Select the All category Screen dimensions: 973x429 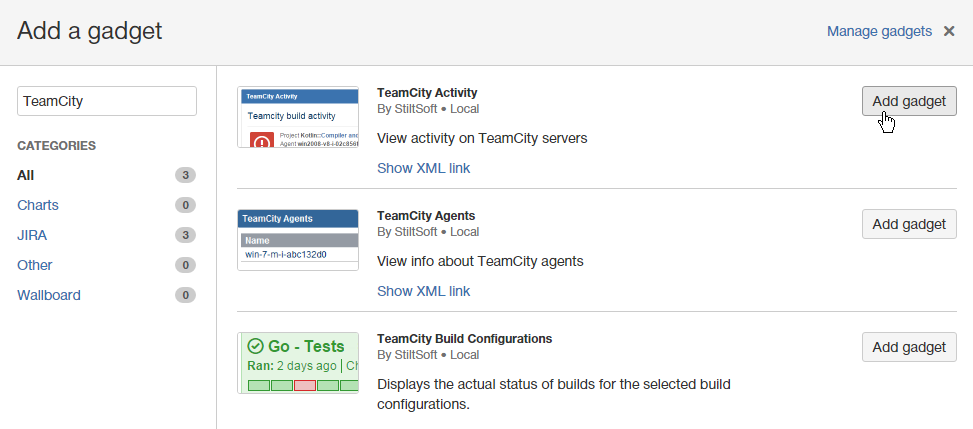click(x=26, y=175)
